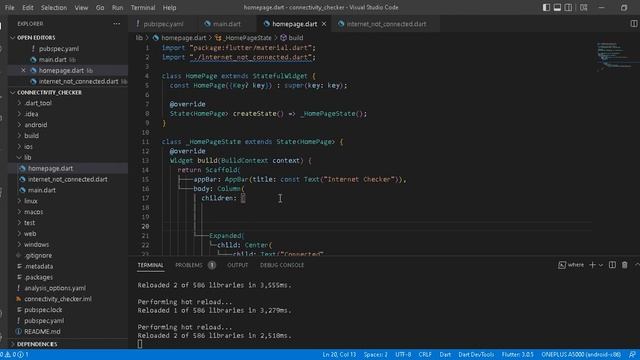The height and width of the screenshot is (360, 640).
Task: Open Run menu
Action: tap(118, 7)
